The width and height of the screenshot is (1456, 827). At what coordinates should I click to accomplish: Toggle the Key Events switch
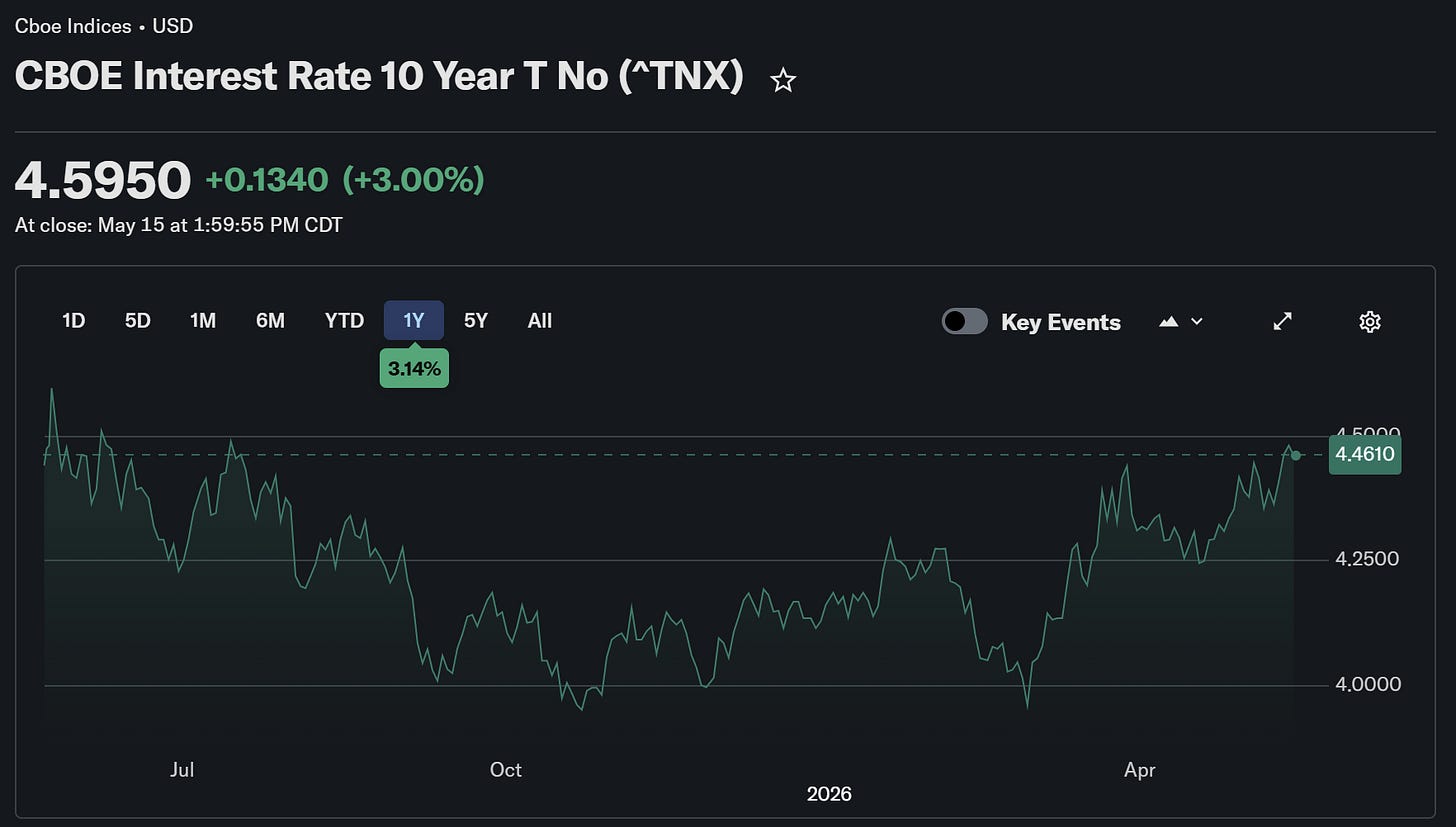pos(965,321)
